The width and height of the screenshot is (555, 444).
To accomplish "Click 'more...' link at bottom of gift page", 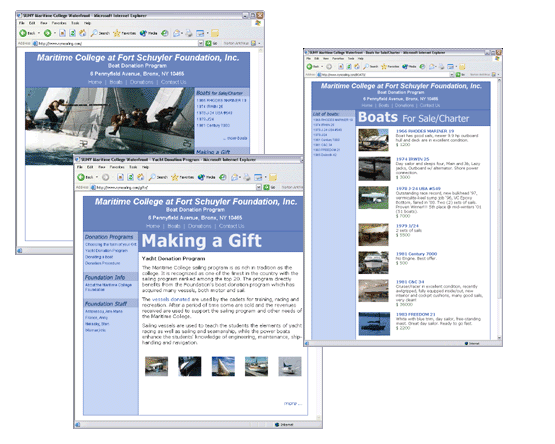I will (x=293, y=403).
